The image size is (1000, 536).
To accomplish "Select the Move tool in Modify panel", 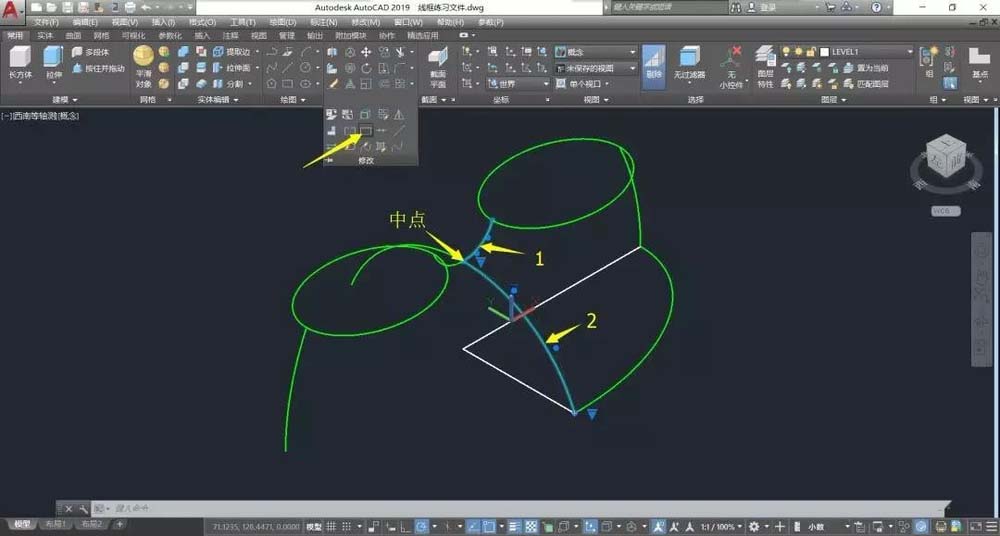I will click(x=366, y=52).
